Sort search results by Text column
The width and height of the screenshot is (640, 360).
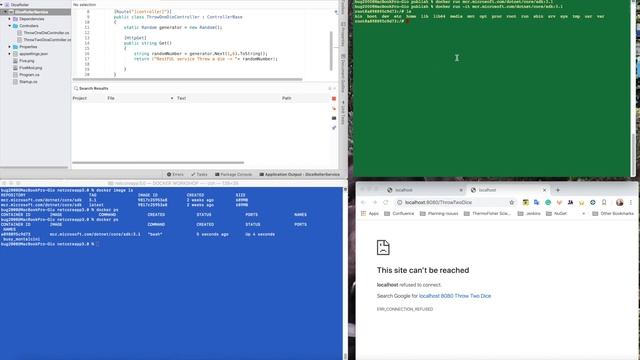point(181,98)
